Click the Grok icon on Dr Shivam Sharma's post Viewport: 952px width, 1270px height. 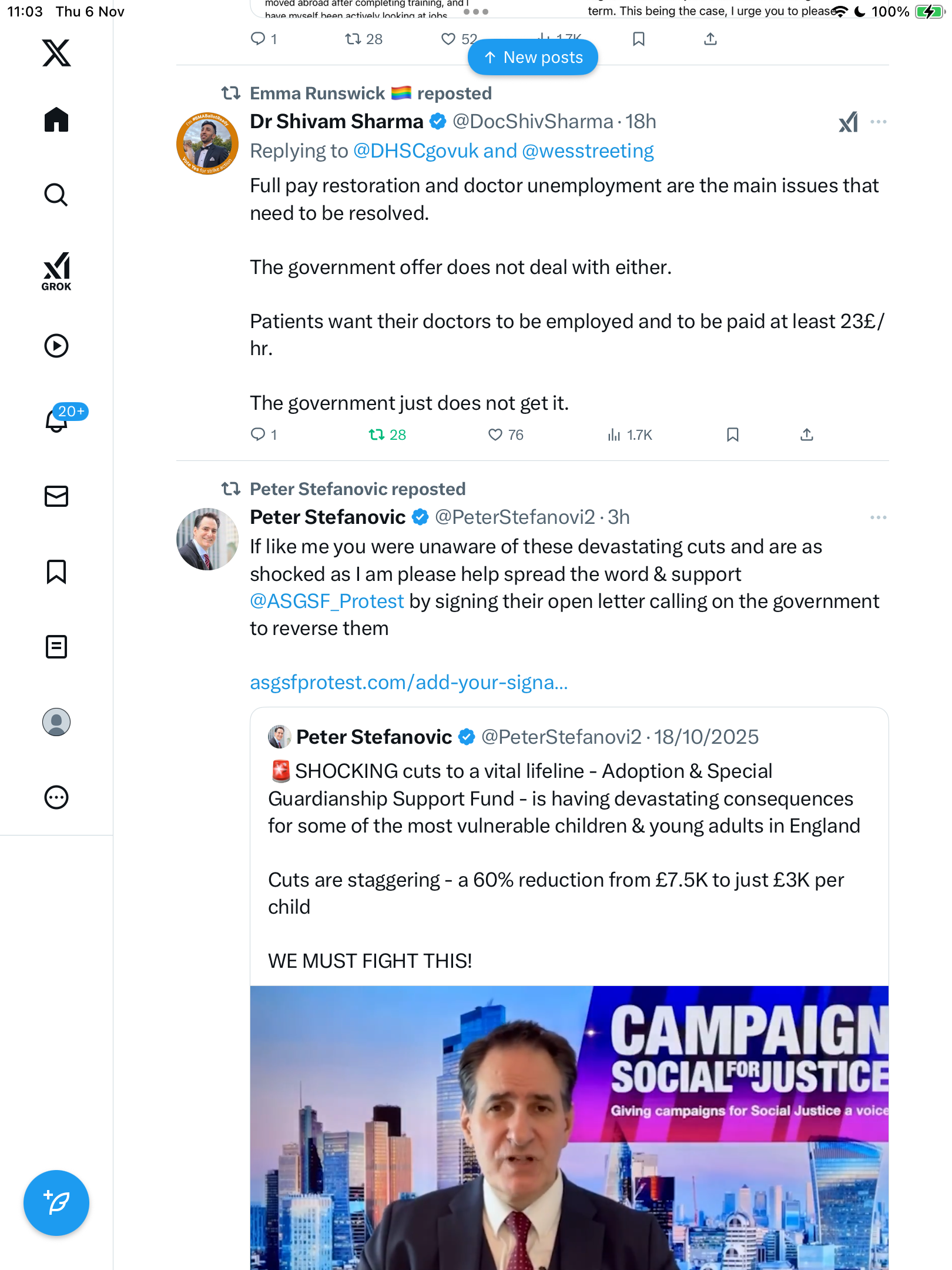pos(848,122)
